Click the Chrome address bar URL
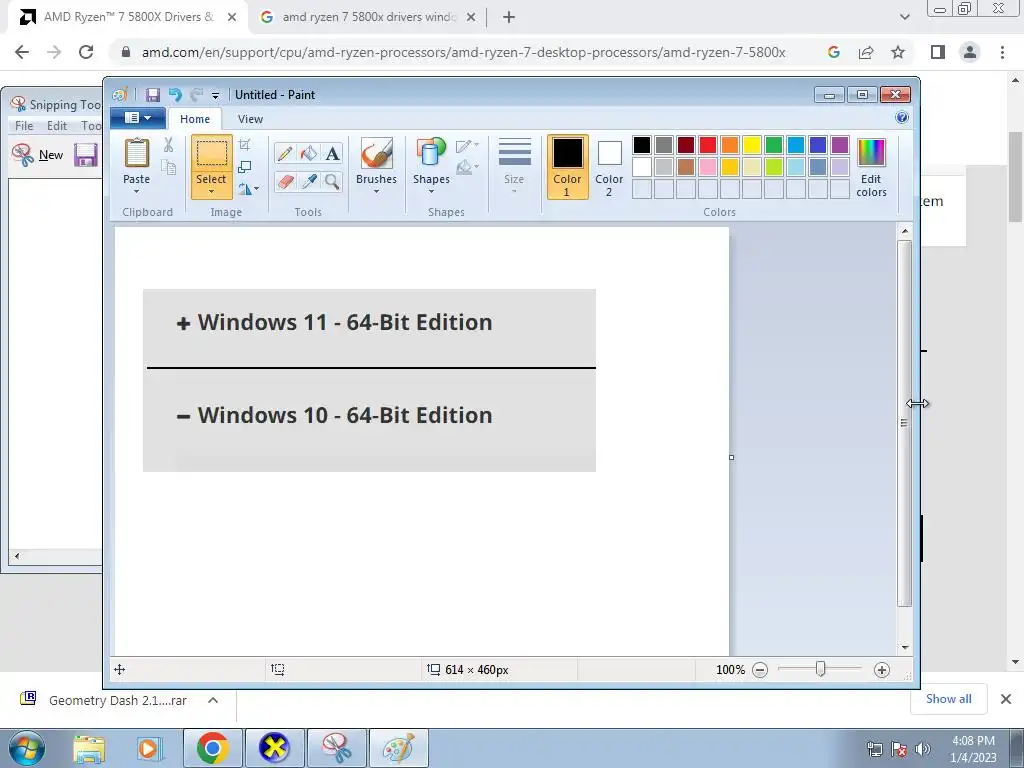1024x768 pixels. click(463, 52)
